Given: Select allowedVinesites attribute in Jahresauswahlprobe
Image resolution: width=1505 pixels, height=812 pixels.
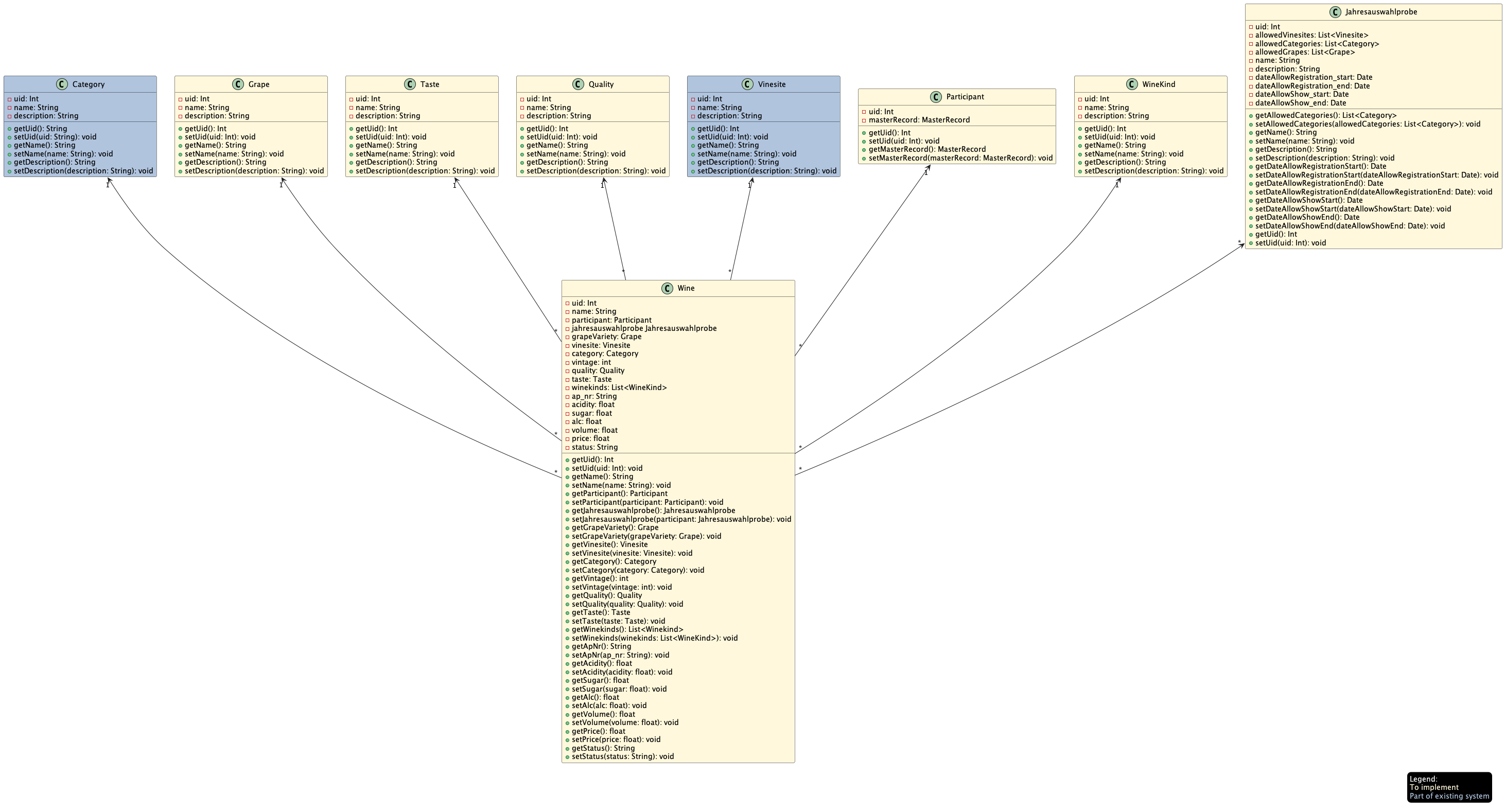Looking at the screenshot, I should tap(1311, 35).
